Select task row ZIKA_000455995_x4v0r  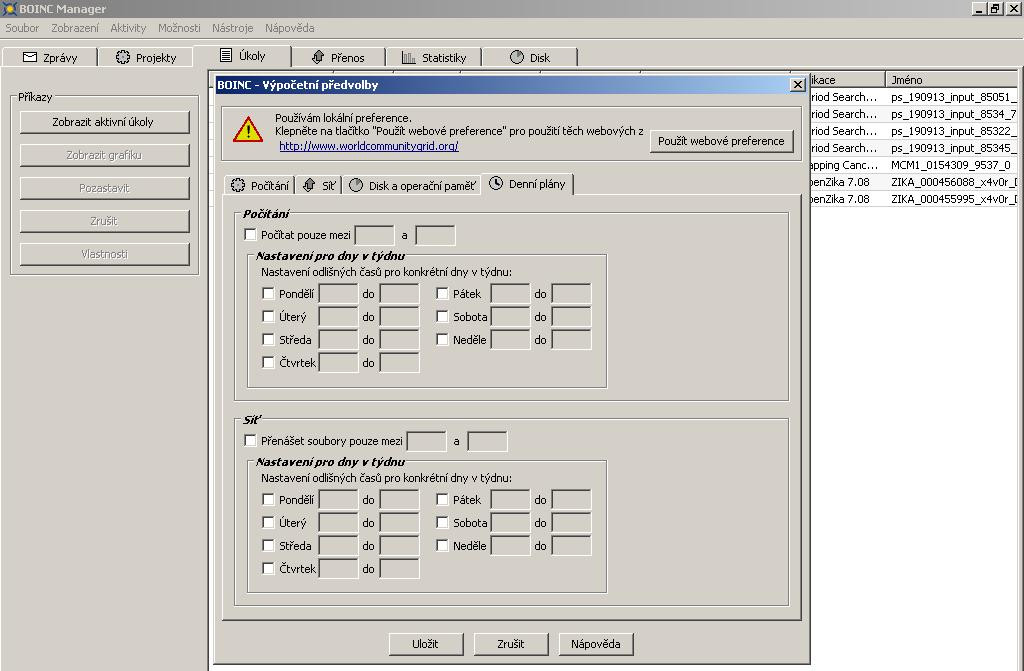coord(914,199)
